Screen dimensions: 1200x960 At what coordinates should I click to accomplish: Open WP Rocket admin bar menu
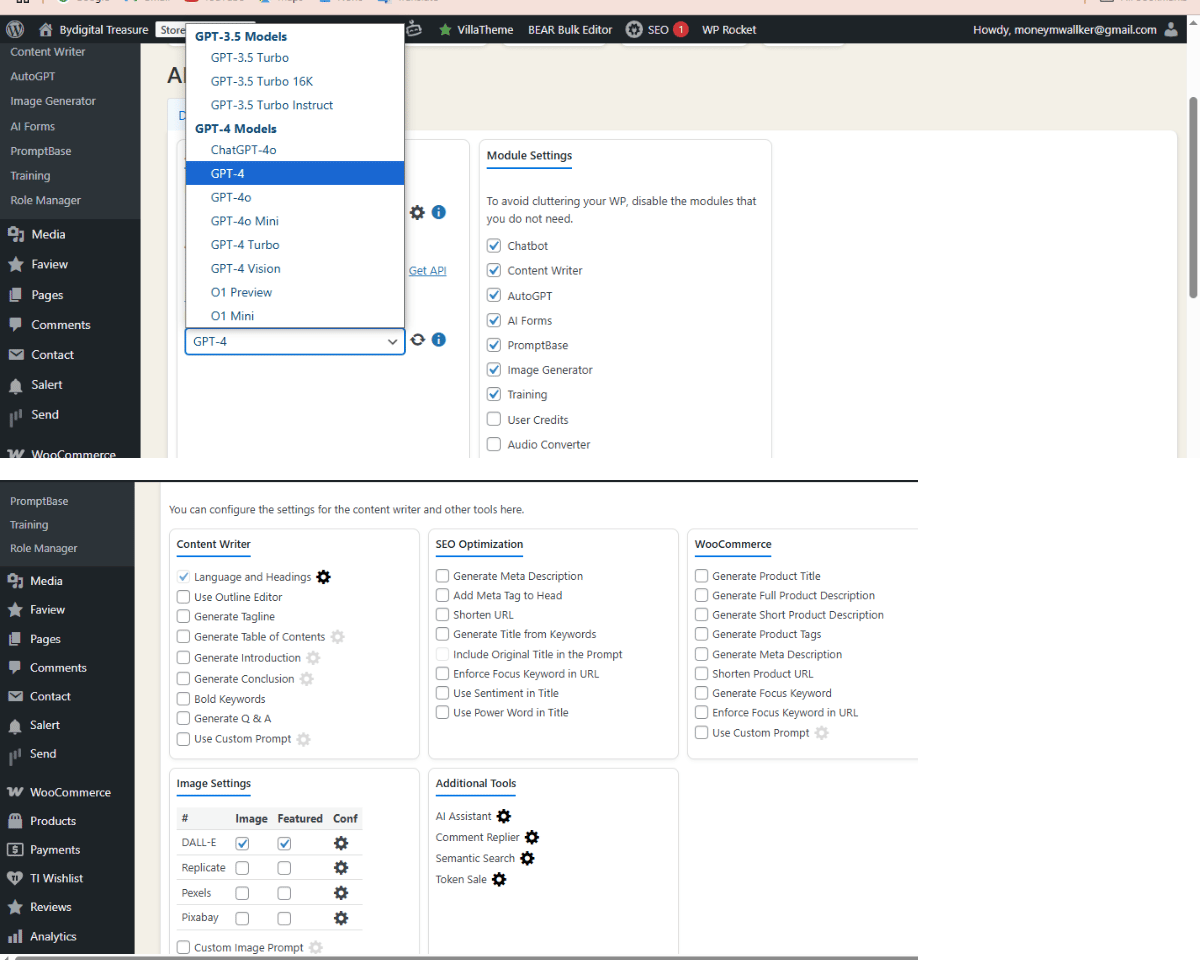pyautogui.click(x=729, y=30)
